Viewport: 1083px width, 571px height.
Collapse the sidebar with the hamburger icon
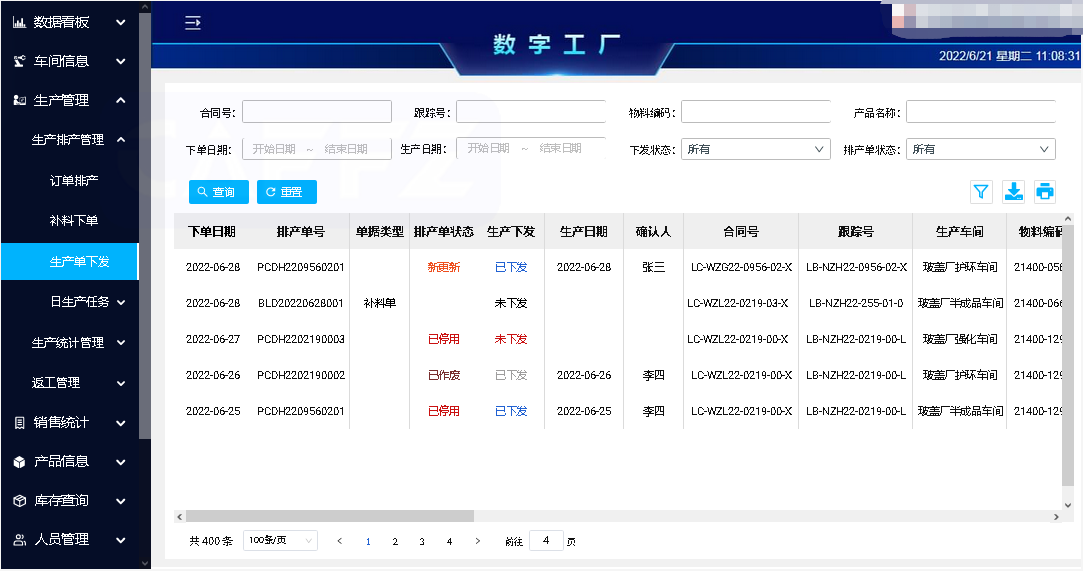coord(193,23)
